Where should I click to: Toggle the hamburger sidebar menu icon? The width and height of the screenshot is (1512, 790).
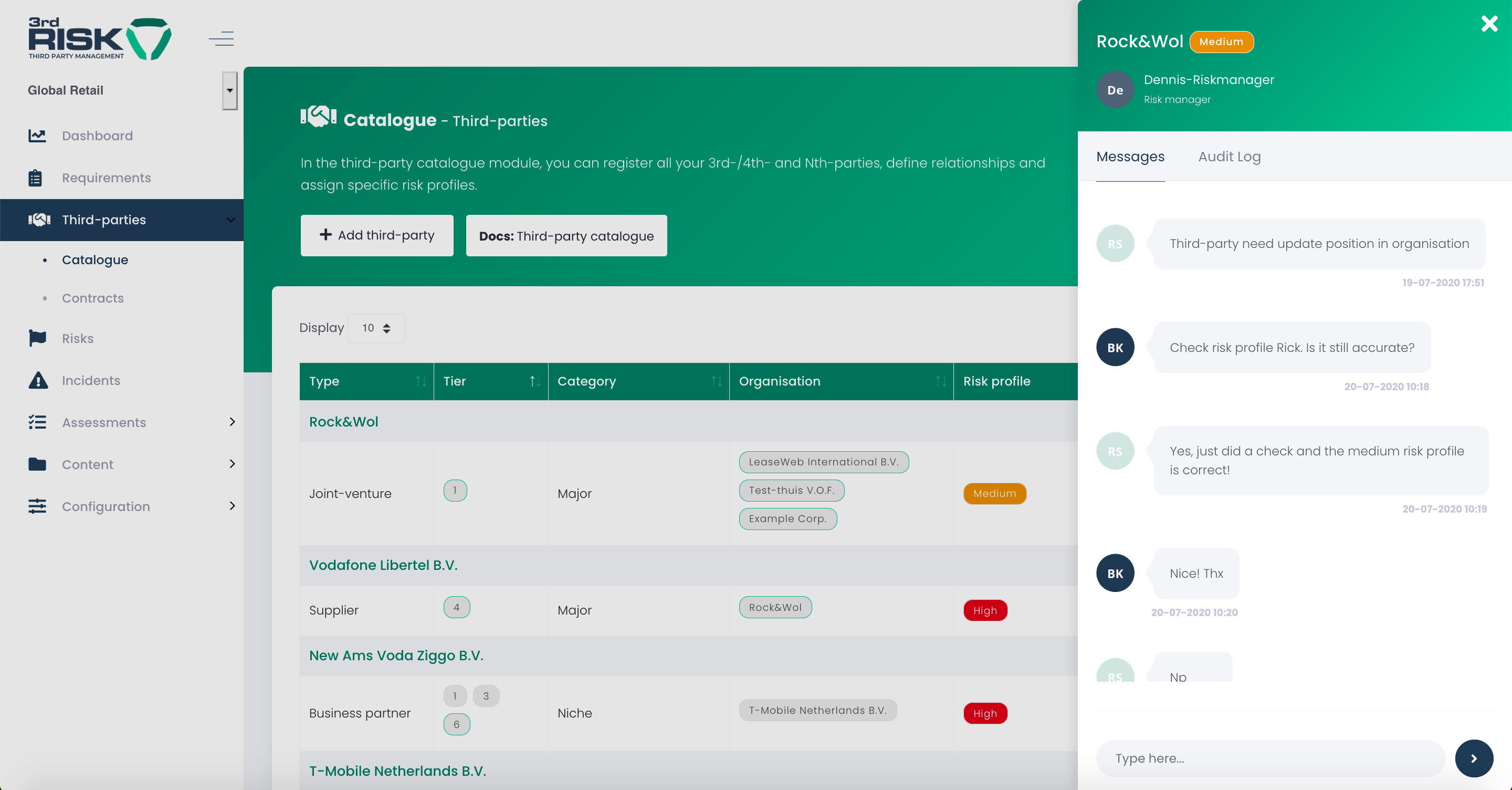click(221, 39)
